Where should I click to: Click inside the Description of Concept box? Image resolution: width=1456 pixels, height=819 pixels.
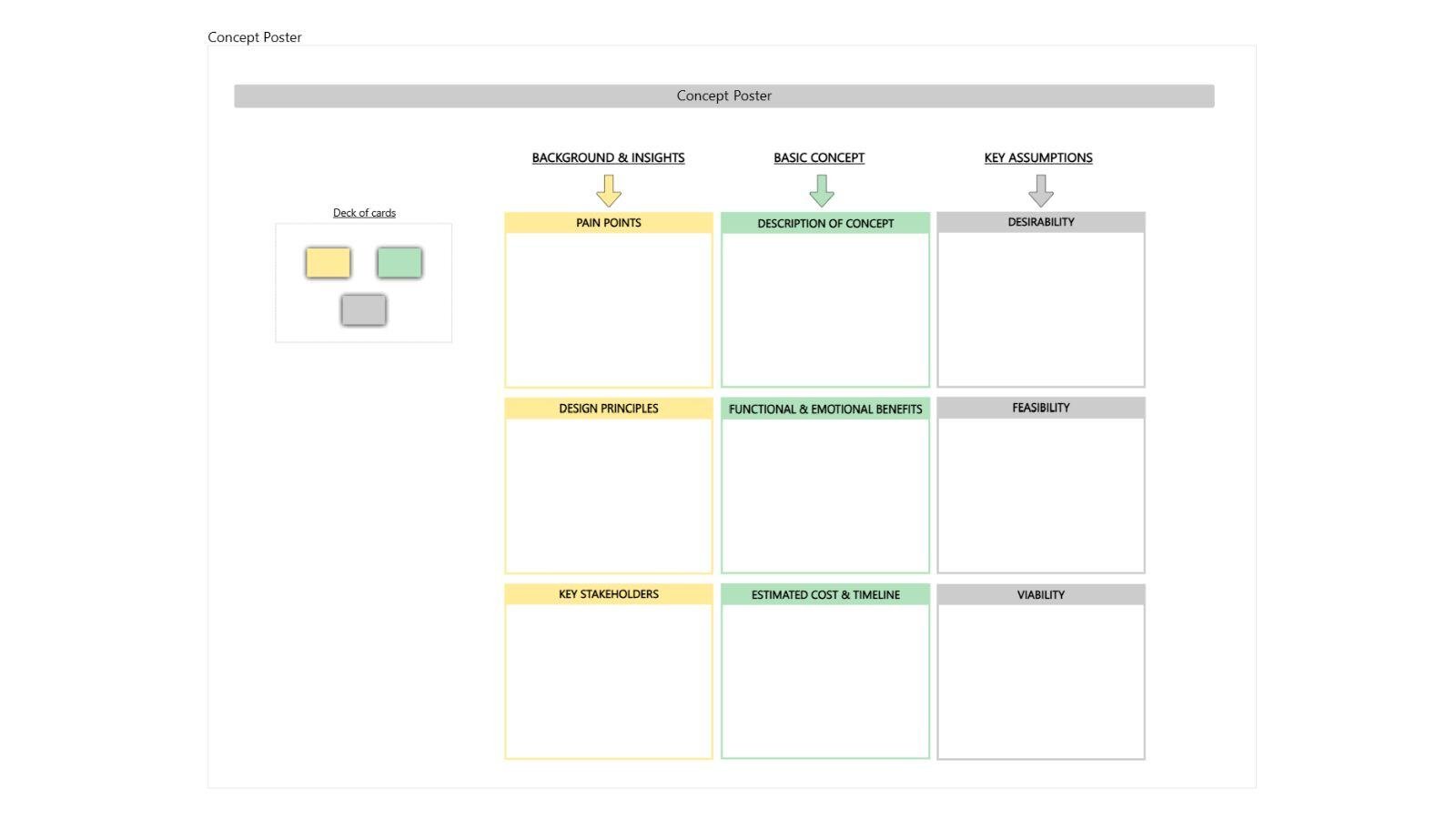(825, 309)
